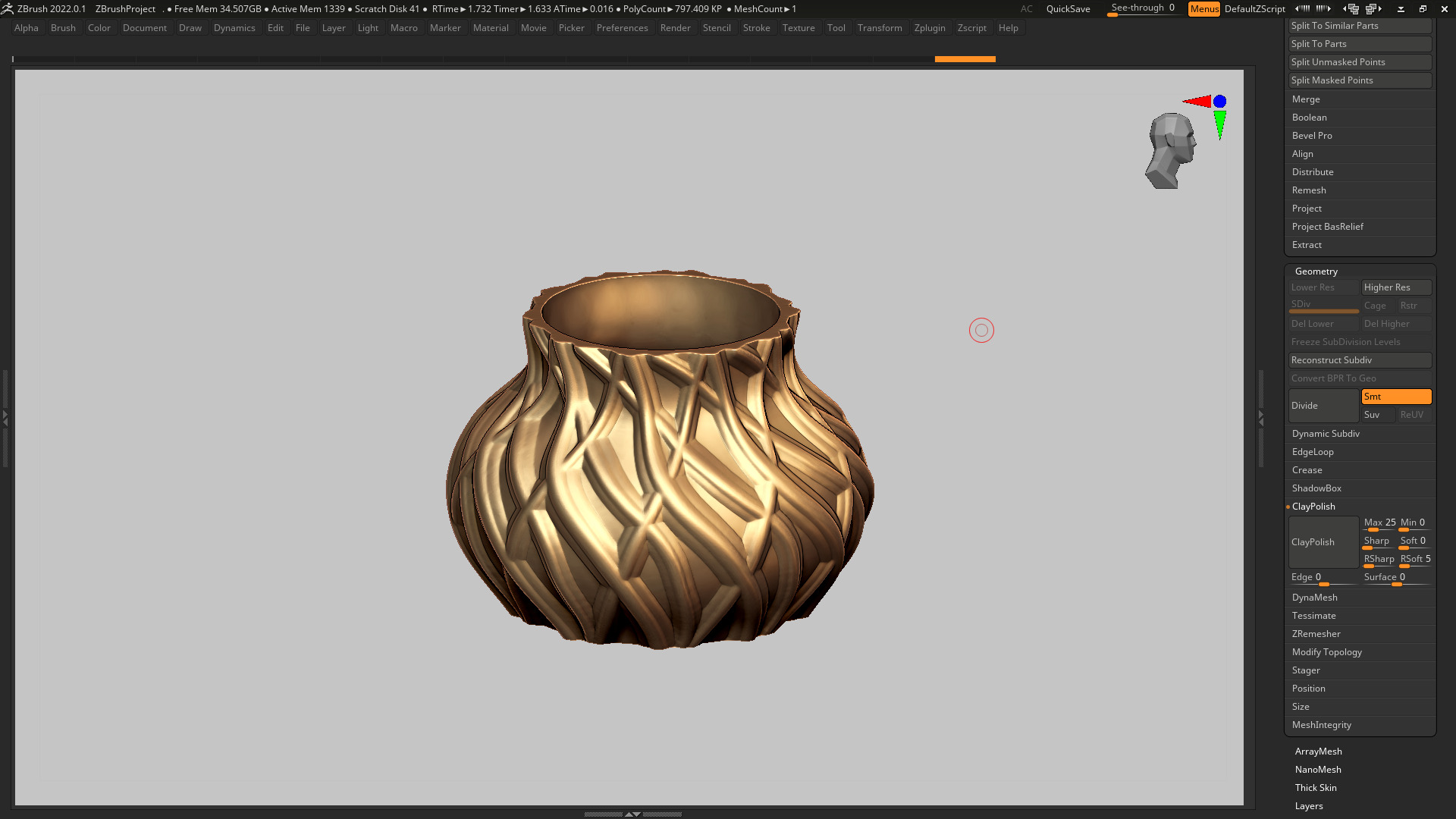Click the orange timeline segment above canvas
The width and height of the screenshot is (1456, 819).
click(965, 59)
